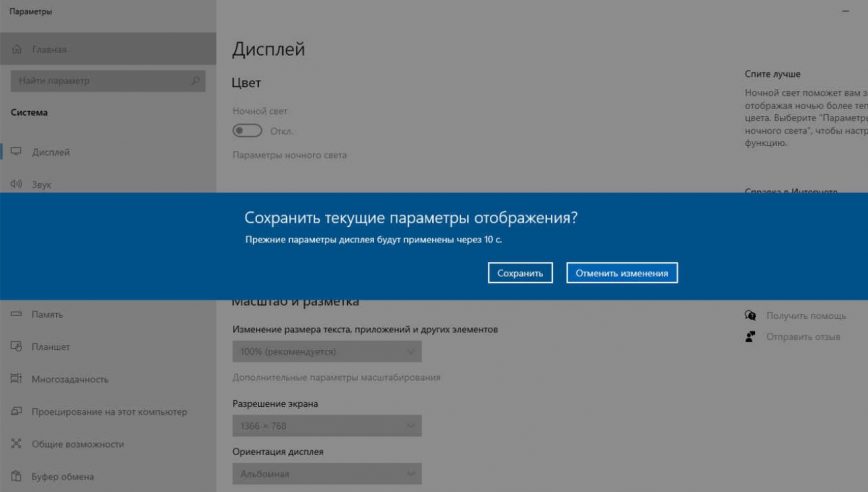The image size is (868, 492).
Task: Click the Планшет tablet icon in sidebar
Action: tap(17, 346)
